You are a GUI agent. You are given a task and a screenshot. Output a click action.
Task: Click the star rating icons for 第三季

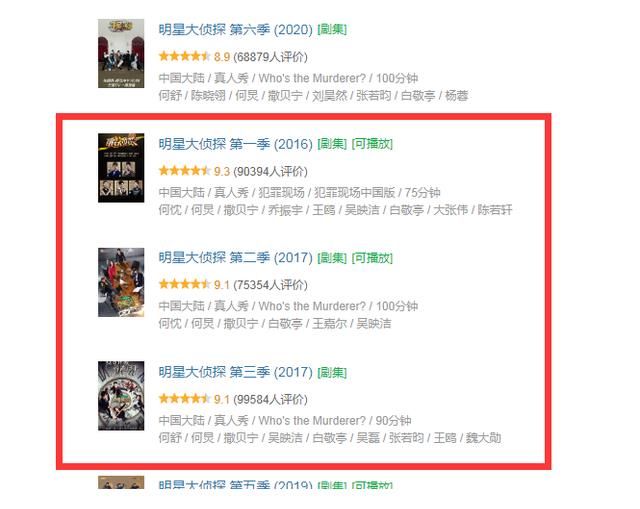click(x=184, y=398)
